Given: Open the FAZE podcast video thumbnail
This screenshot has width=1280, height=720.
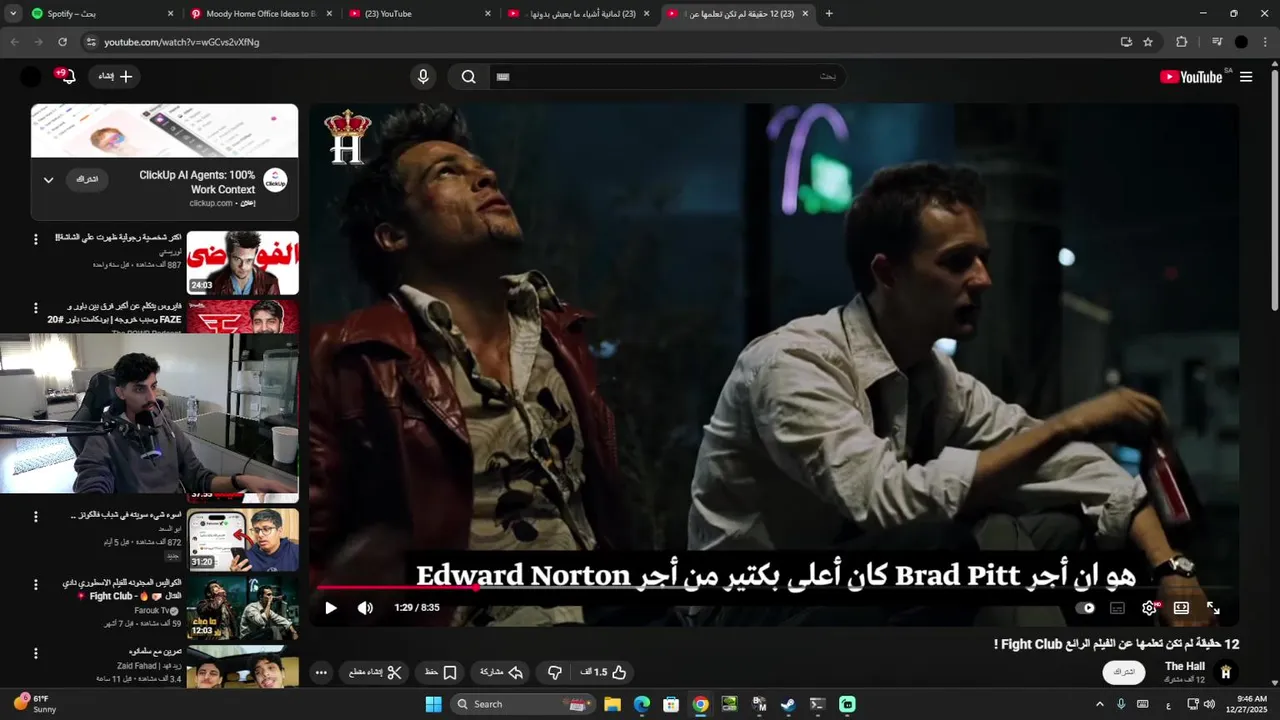Looking at the screenshot, I should click(242, 316).
